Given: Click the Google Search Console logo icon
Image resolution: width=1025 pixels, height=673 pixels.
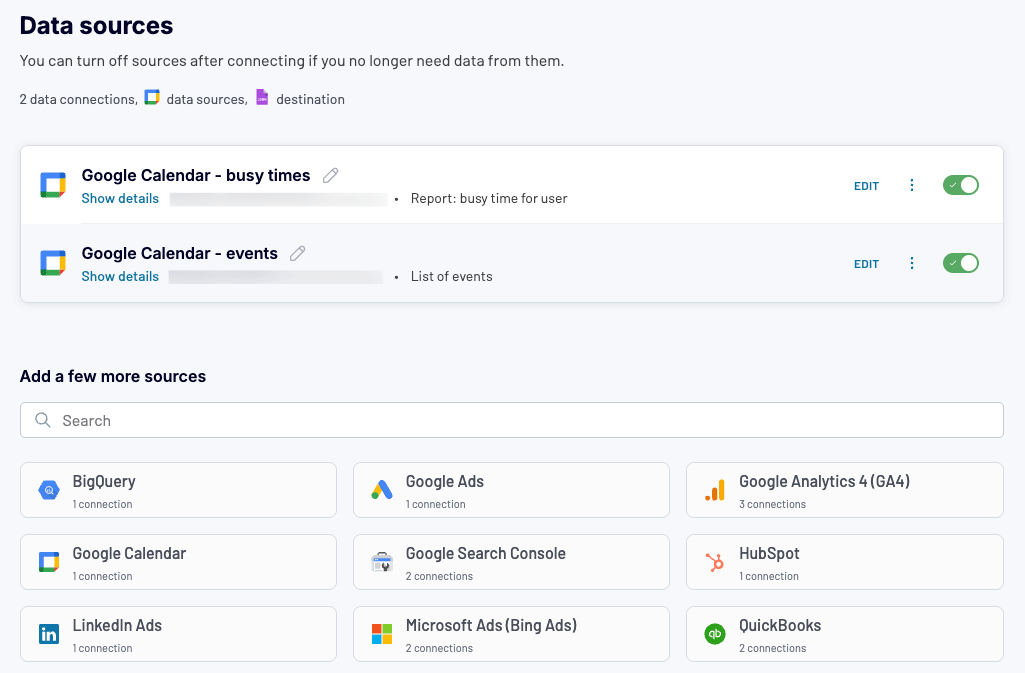Looking at the screenshot, I should tap(382, 562).
